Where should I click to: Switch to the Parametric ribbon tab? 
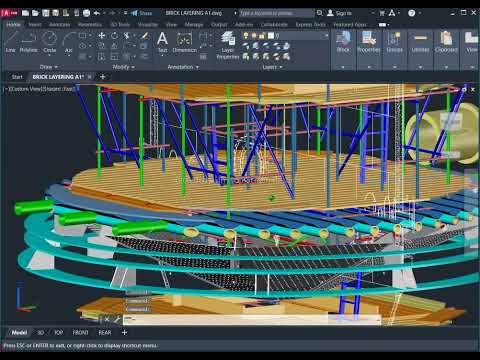(90, 24)
